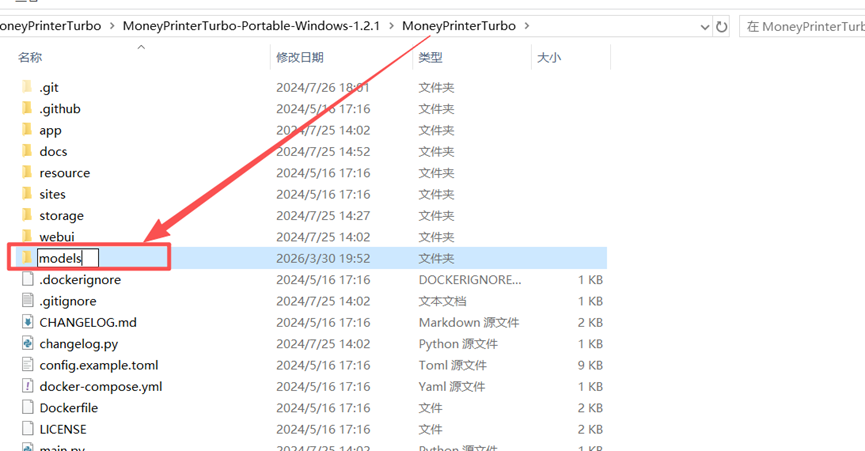
Task: Click the changelog.py Python file icon
Action: click(28, 343)
